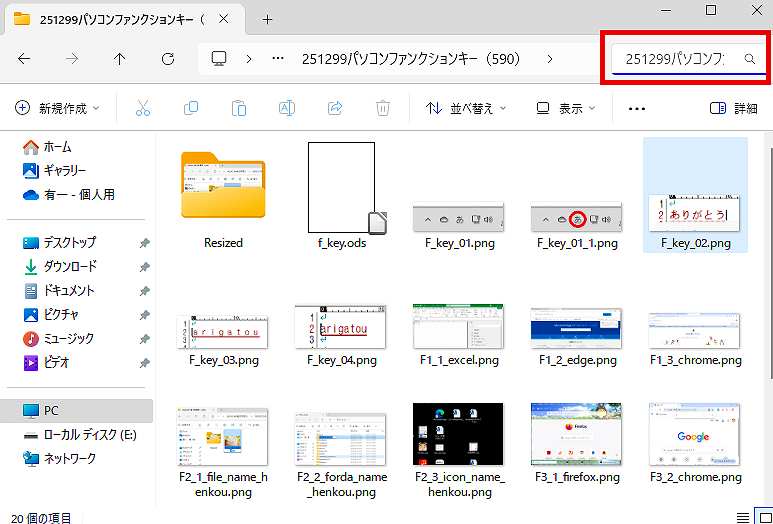Viewport: 773px width, 524px height.
Task: Navigate back with the left arrow
Action: click(24, 59)
